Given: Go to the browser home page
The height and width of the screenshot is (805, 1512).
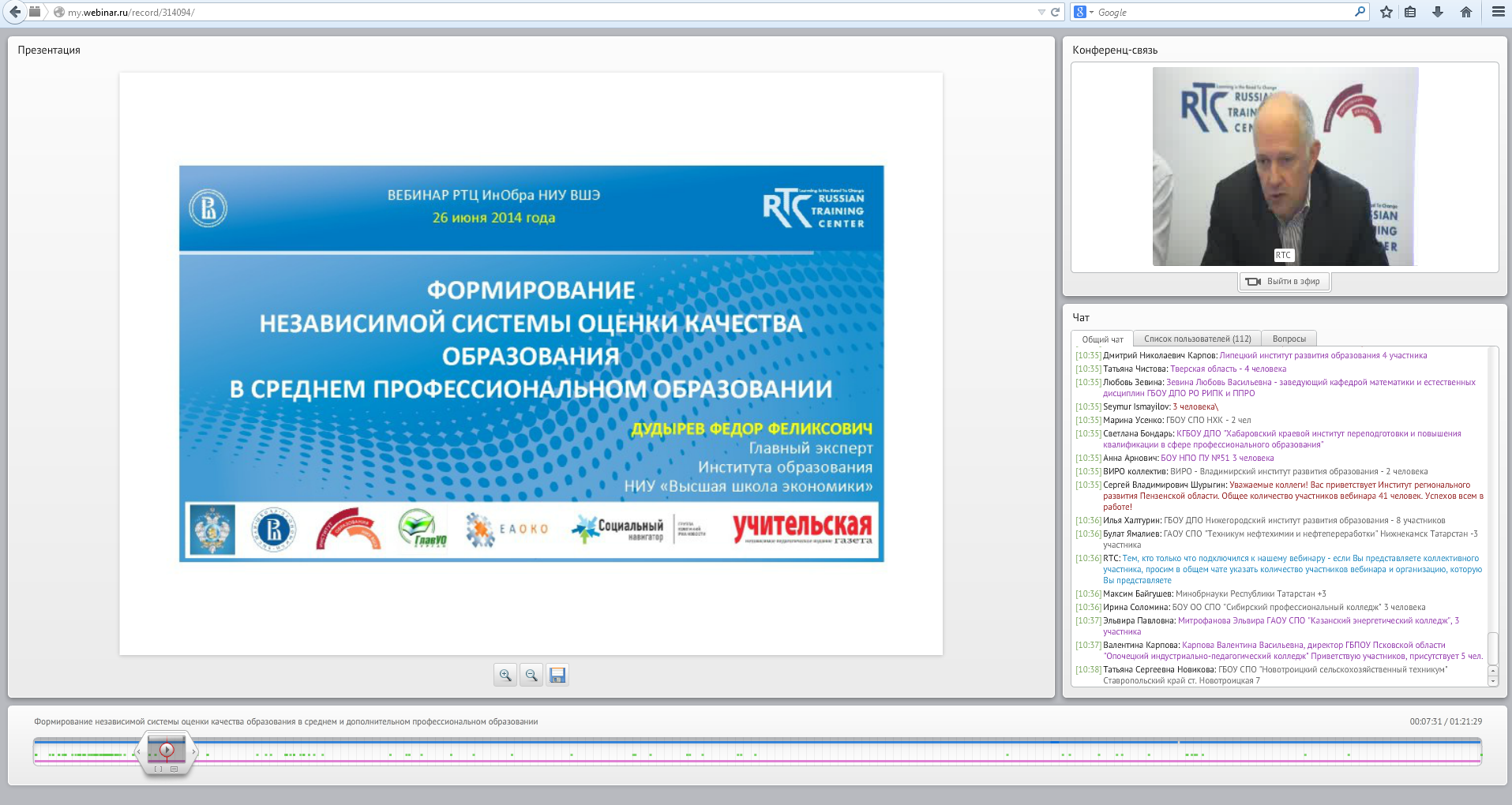Looking at the screenshot, I should pyautogui.click(x=1466, y=12).
